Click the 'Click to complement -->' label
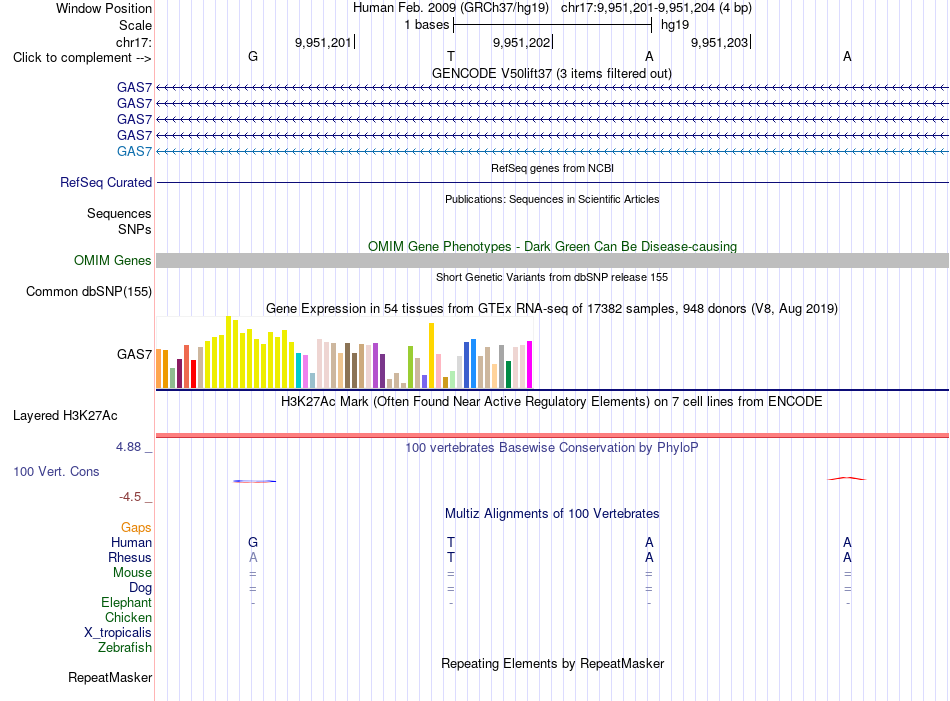Viewport: 950px width, 701px height. (82, 58)
